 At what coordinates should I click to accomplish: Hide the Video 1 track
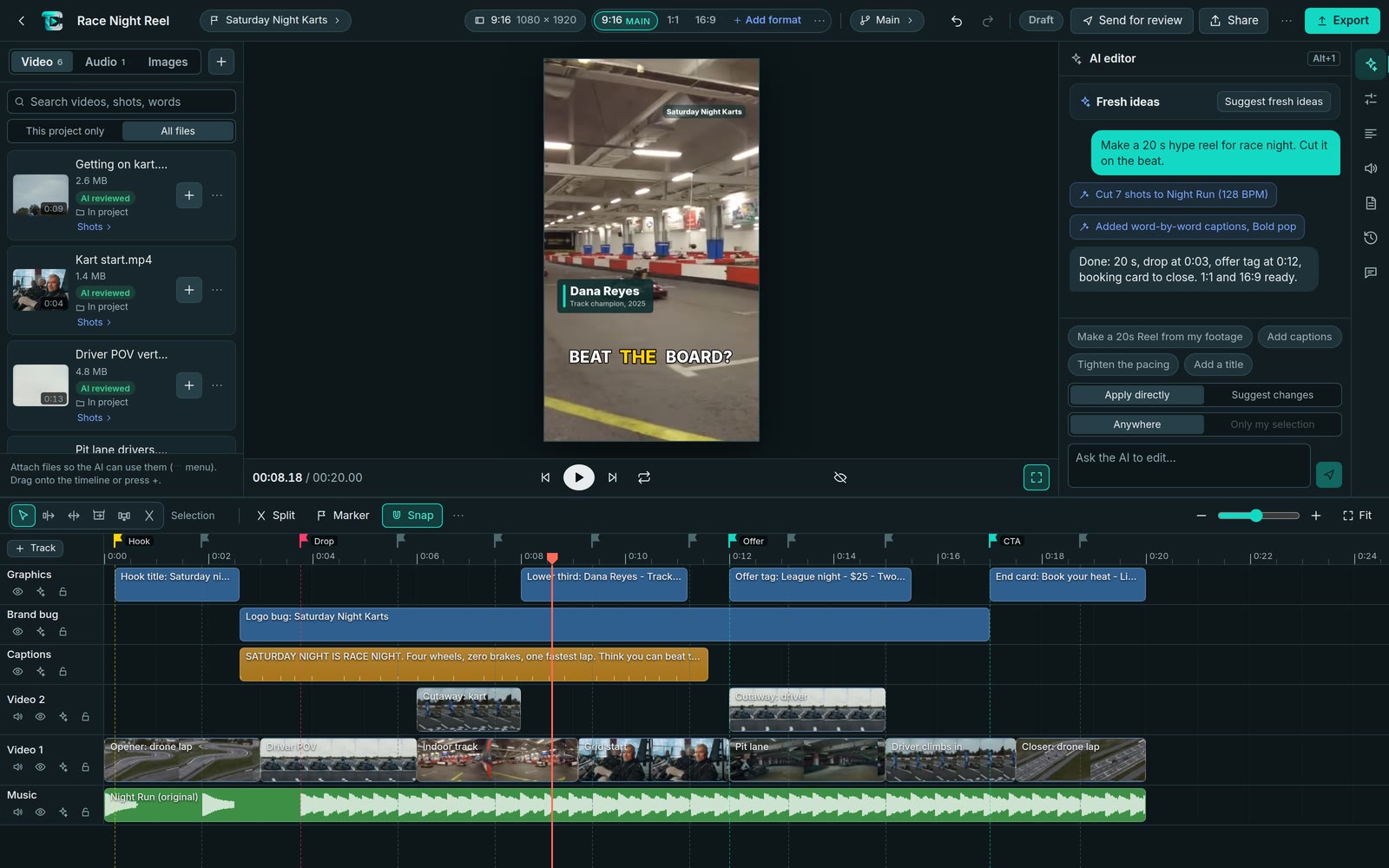point(40,767)
